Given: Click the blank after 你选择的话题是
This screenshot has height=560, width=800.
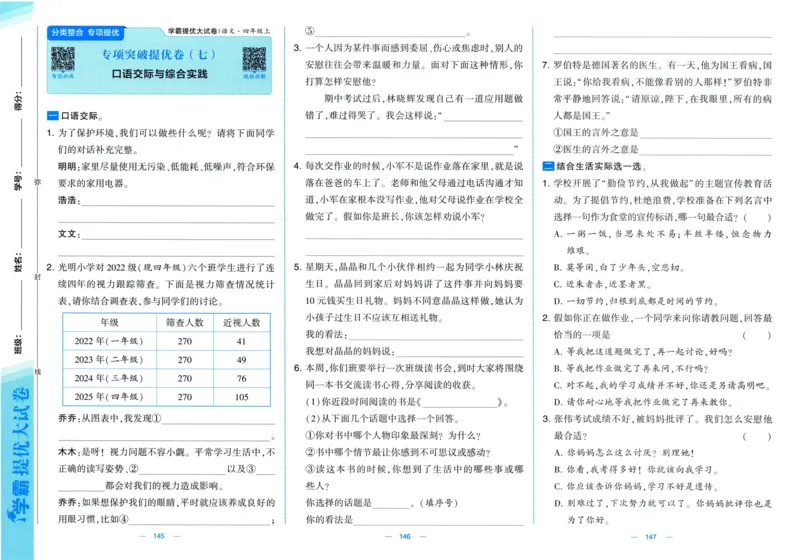Looking at the screenshot, I should [x=391, y=503].
